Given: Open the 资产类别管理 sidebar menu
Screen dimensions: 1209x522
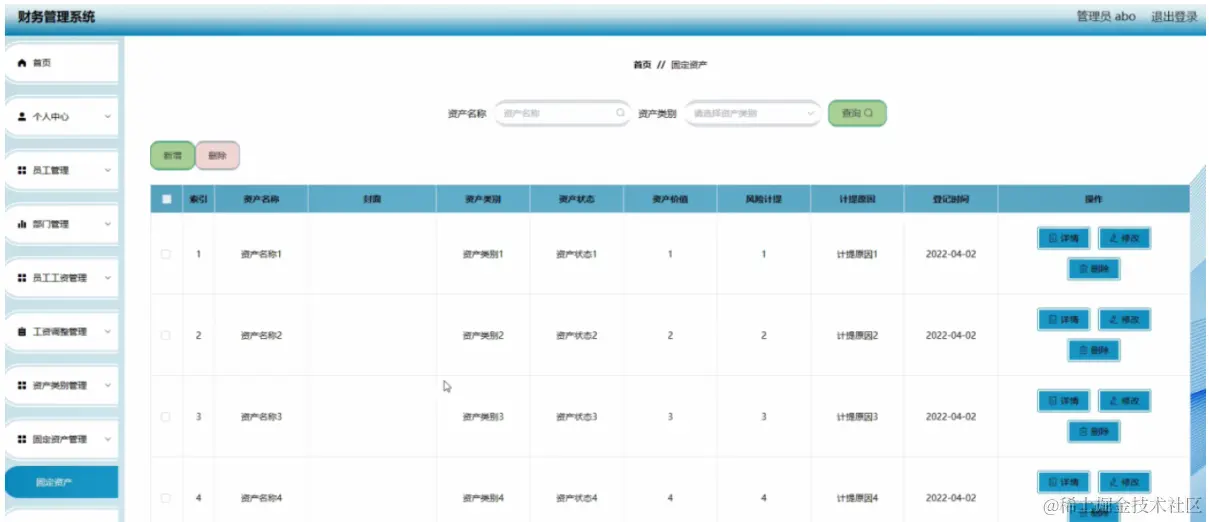Looking at the screenshot, I should click(62, 386).
